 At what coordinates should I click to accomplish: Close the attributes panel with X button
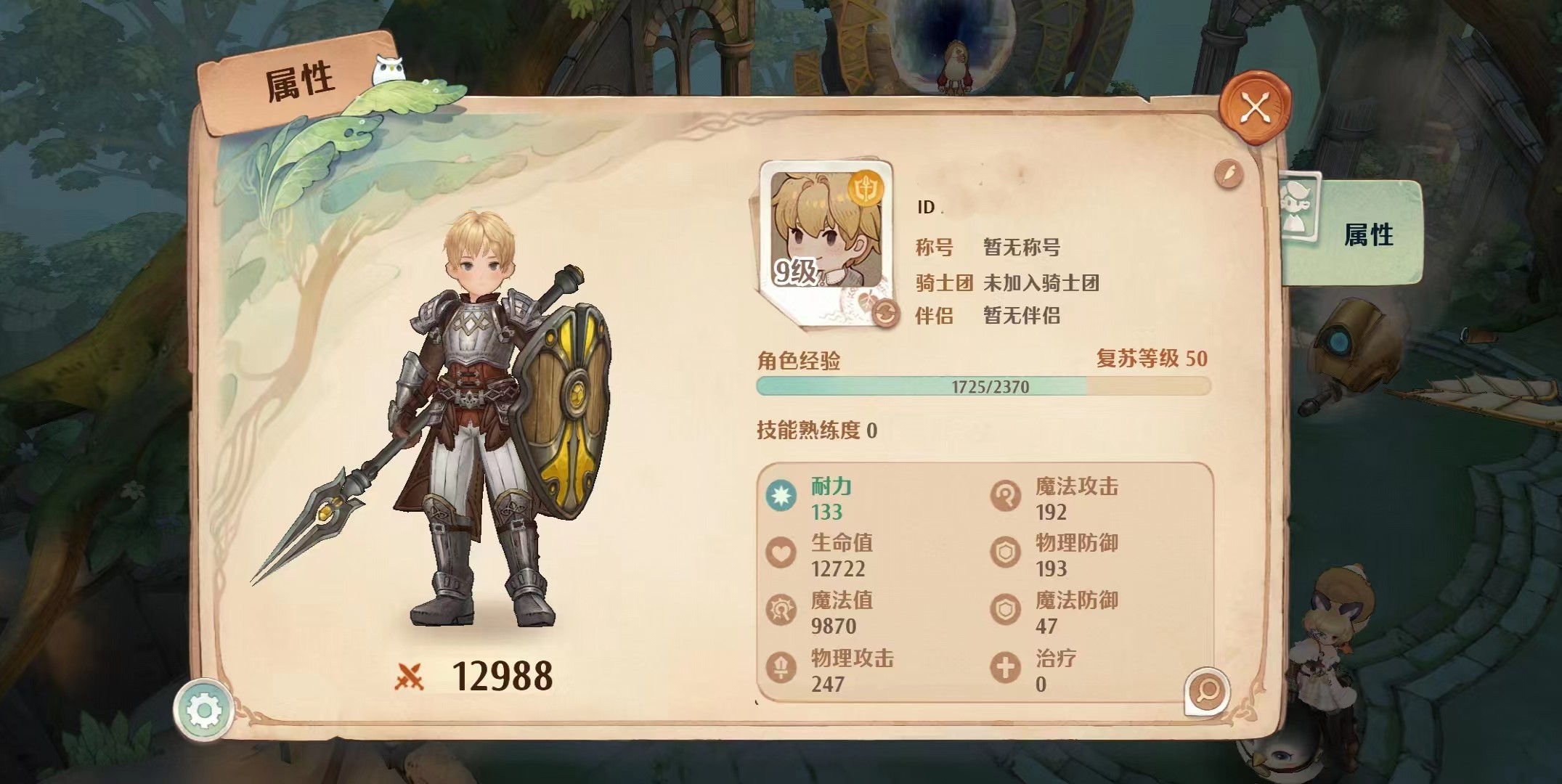point(1255,109)
